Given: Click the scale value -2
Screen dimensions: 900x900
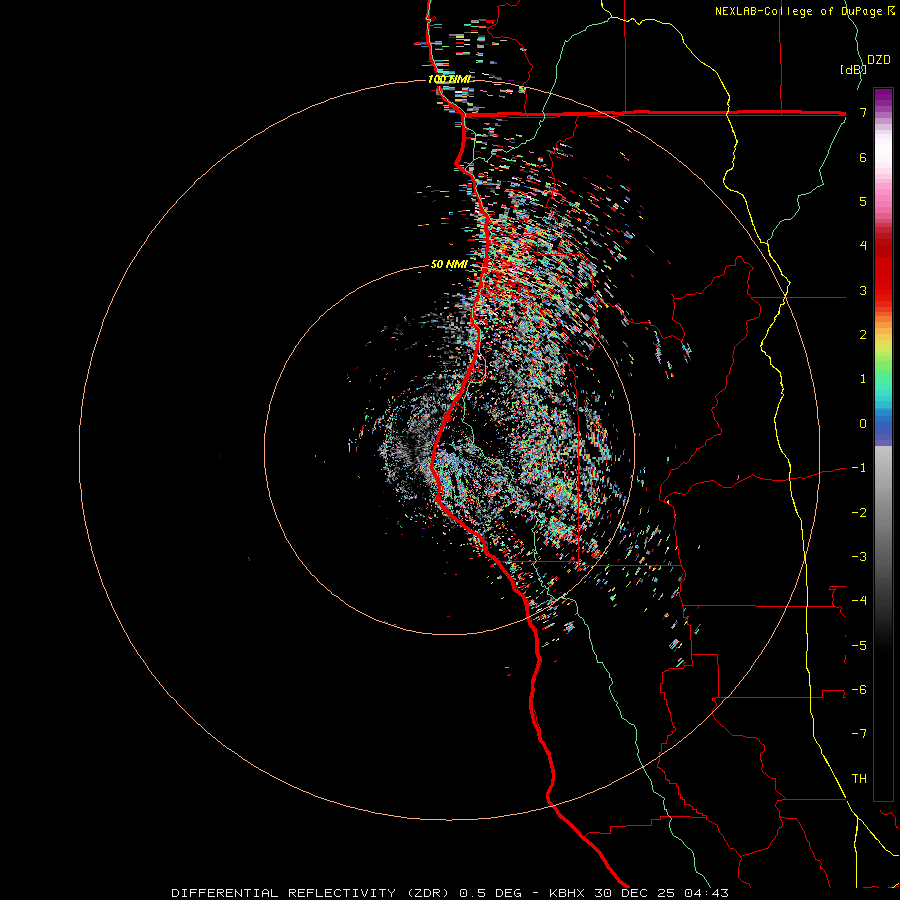Looking at the screenshot, I should [x=859, y=513].
